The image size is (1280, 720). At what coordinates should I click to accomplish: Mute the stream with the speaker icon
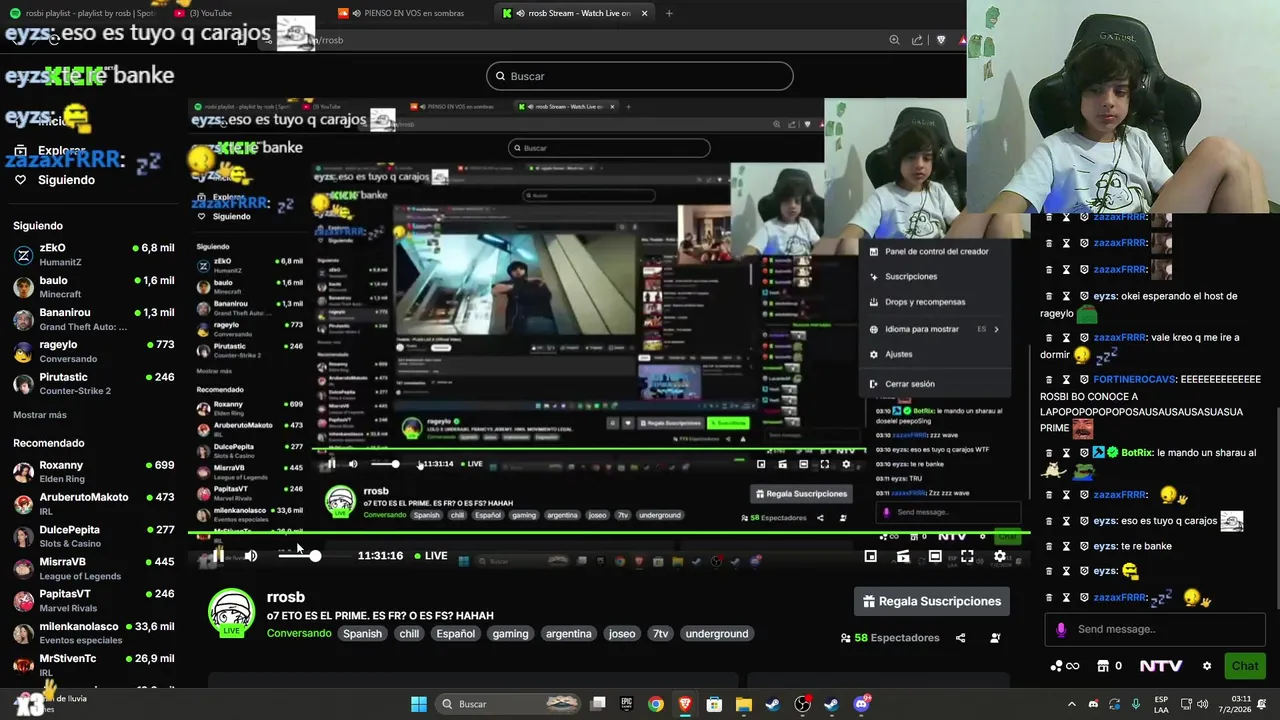(x=251, y=556)
